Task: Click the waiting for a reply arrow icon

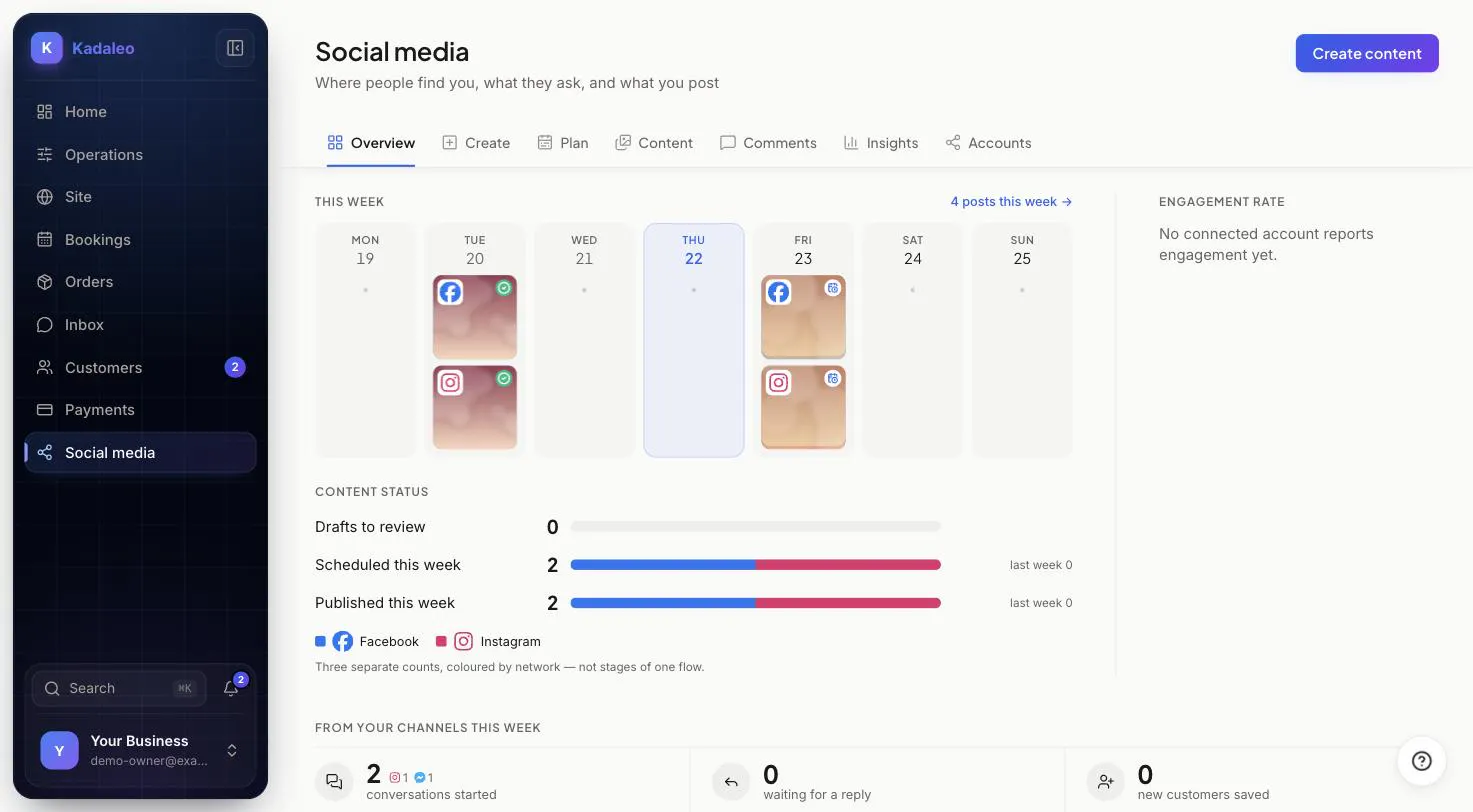Action: click(731, 782)
